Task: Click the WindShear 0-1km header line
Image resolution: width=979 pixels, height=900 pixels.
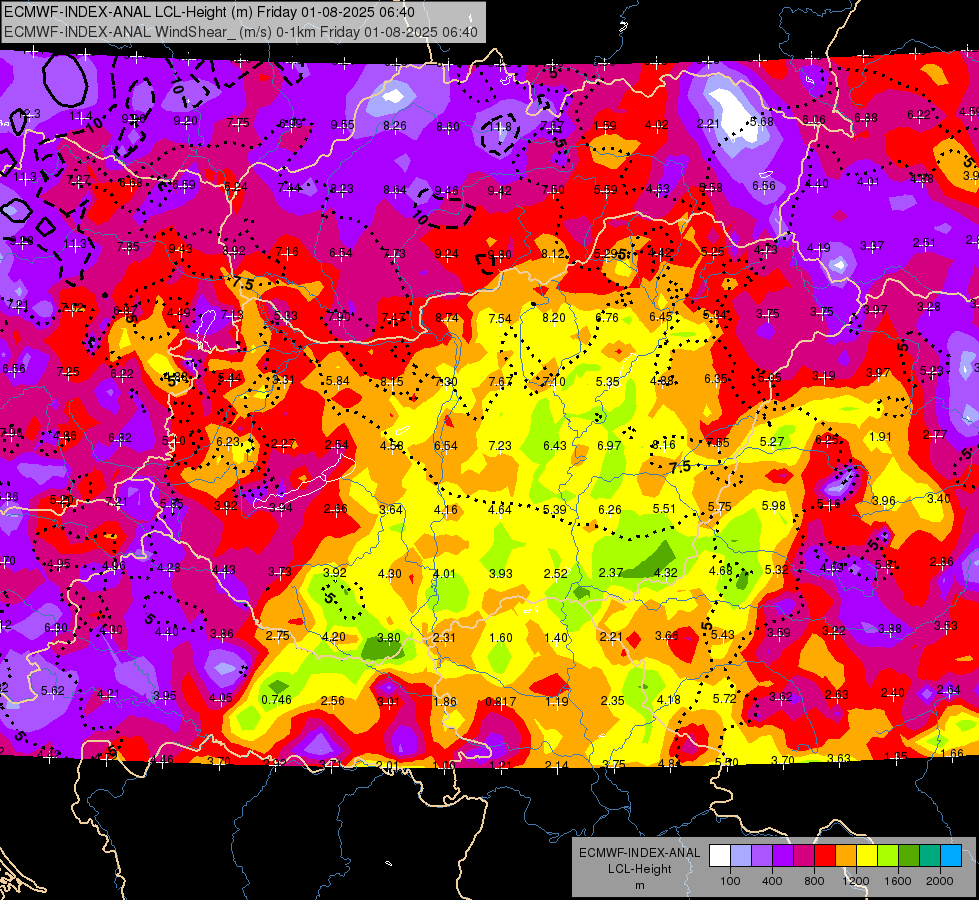Action: (x=241, y=32)
